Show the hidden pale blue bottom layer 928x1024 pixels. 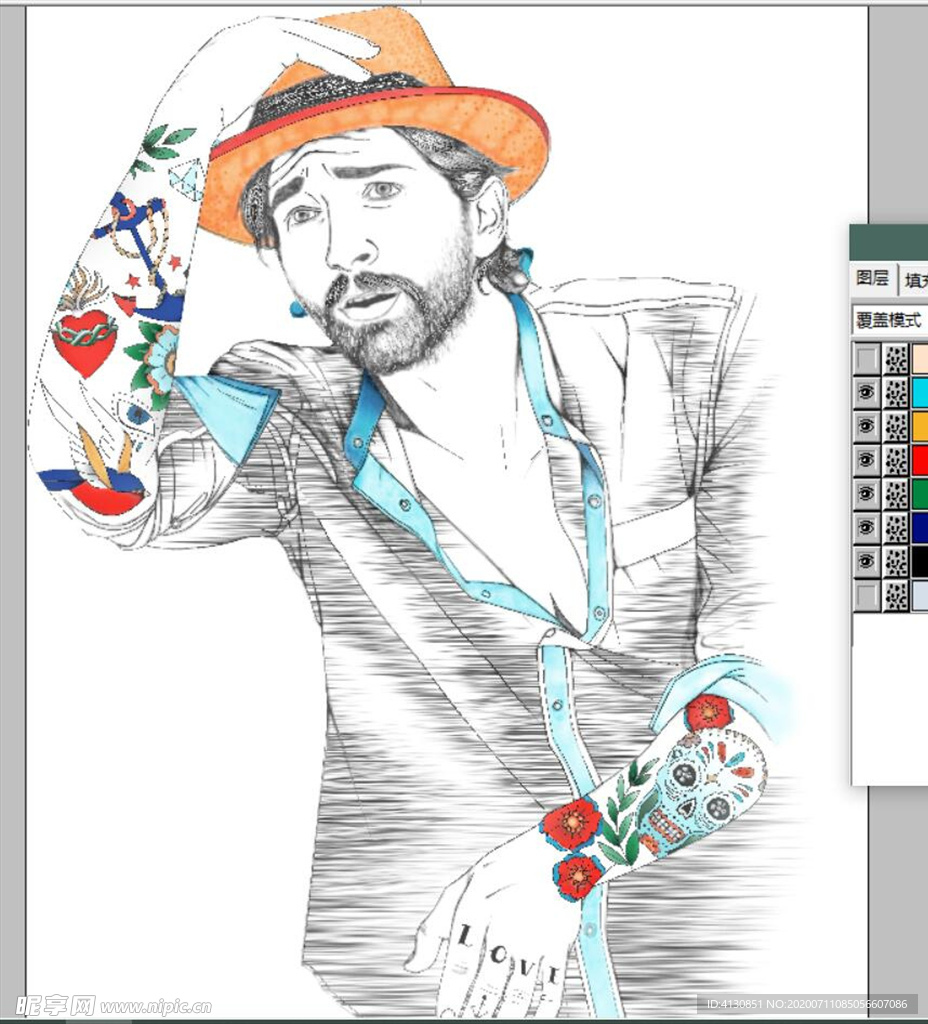(866, 597)
